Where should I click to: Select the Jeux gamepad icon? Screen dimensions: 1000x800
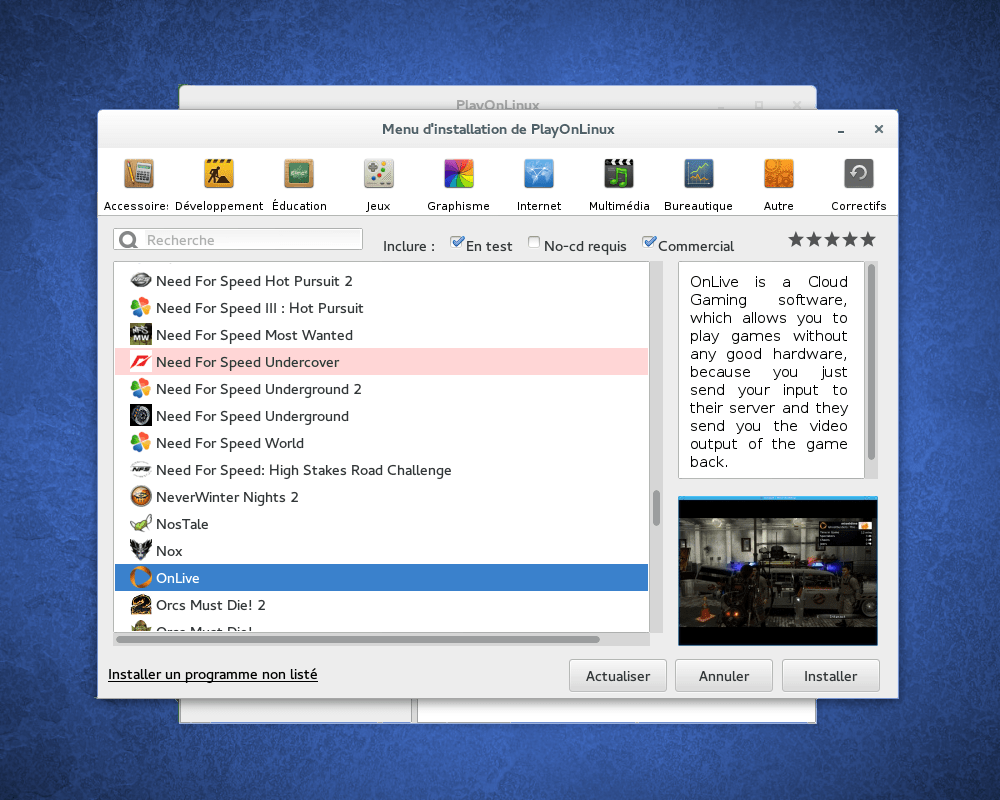[378, 174]
